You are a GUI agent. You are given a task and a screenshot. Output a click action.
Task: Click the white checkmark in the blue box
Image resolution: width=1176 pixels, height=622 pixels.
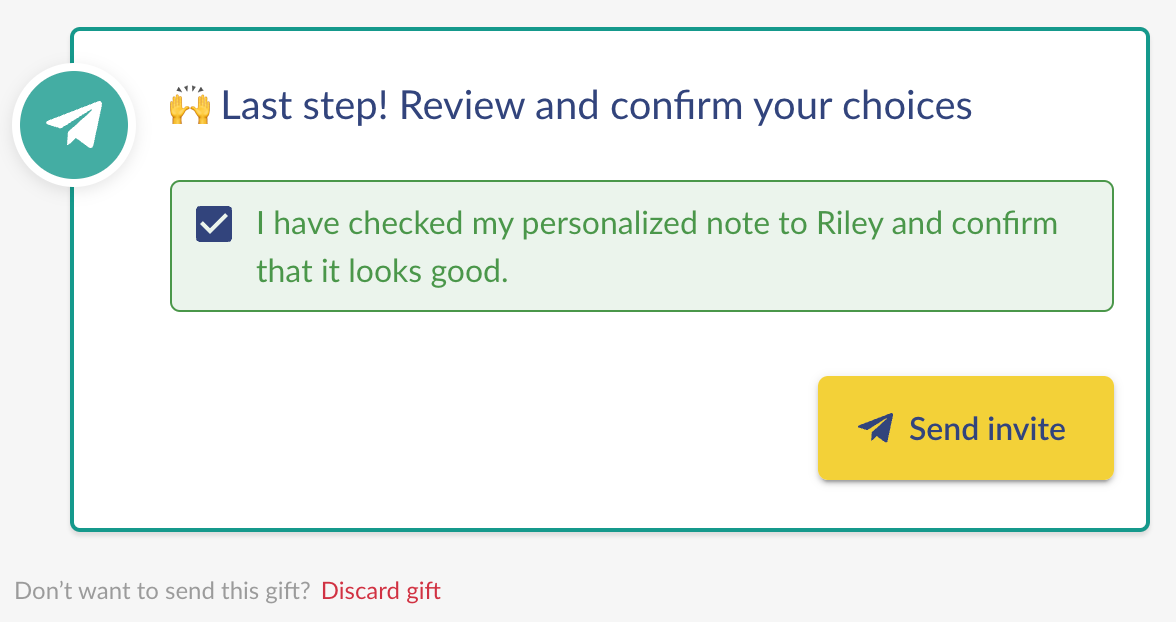[214, 224]
